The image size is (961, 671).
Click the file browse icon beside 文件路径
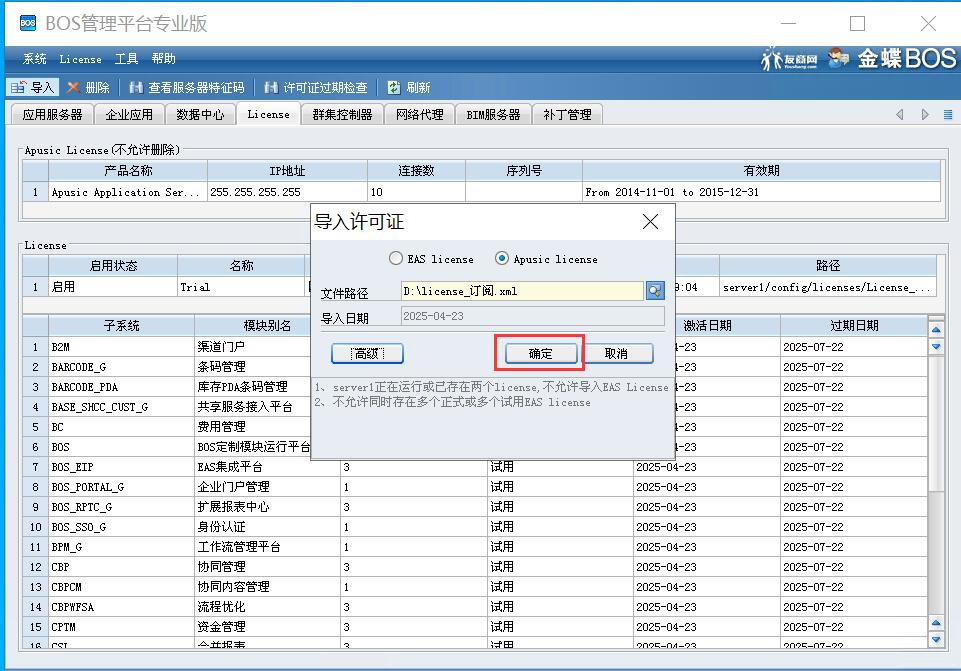(x=655, y=290)
